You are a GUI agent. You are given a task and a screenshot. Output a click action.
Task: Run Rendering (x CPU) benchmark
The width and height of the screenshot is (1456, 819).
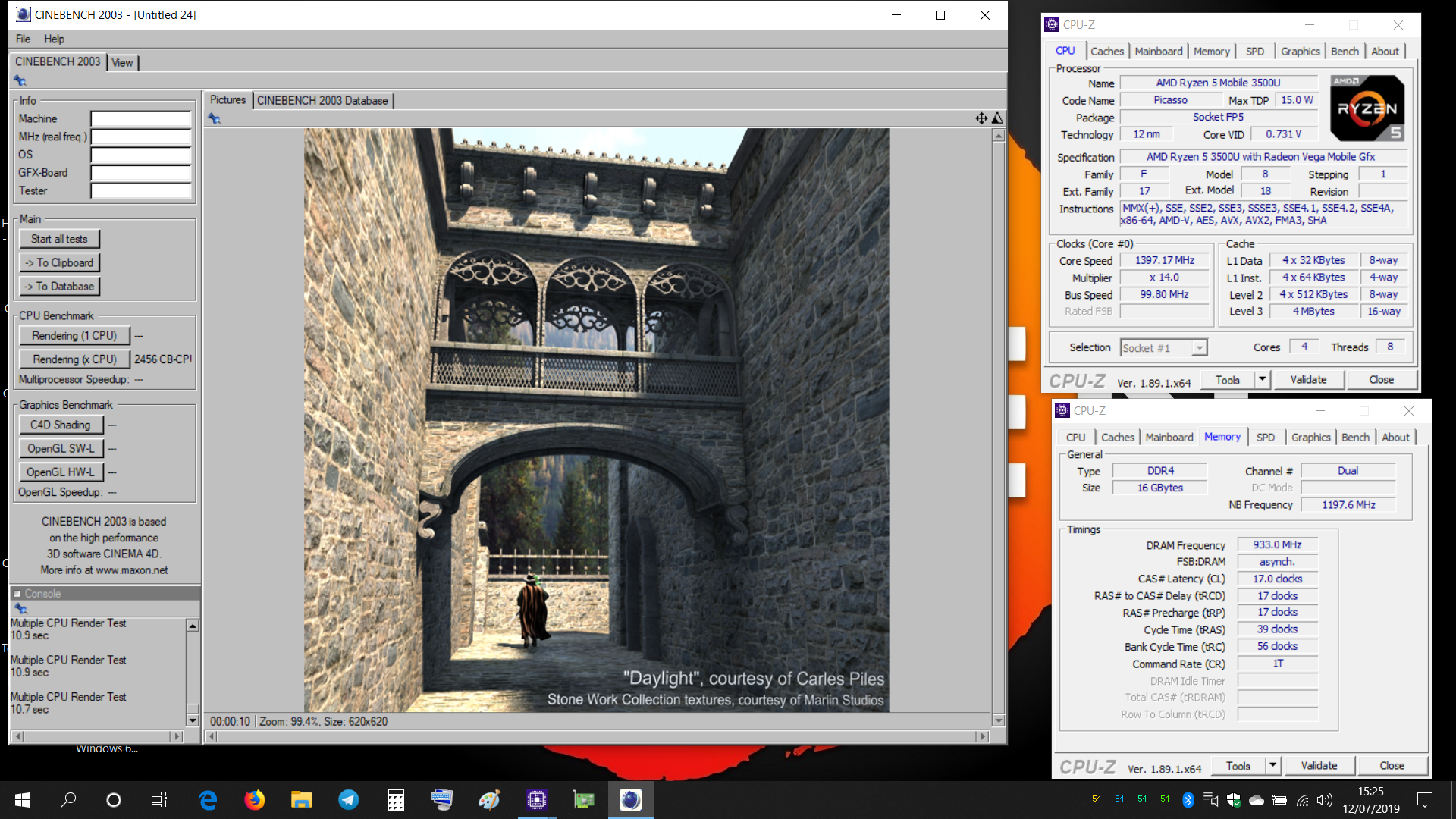(74, 359)
